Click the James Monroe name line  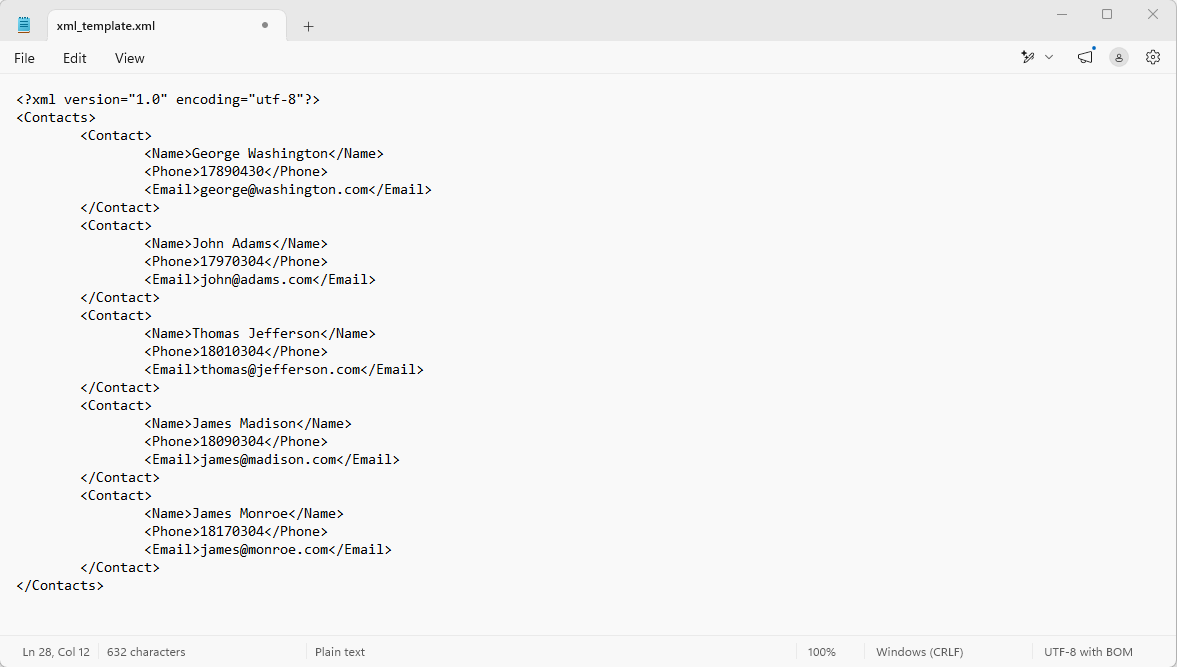point(244,513)
